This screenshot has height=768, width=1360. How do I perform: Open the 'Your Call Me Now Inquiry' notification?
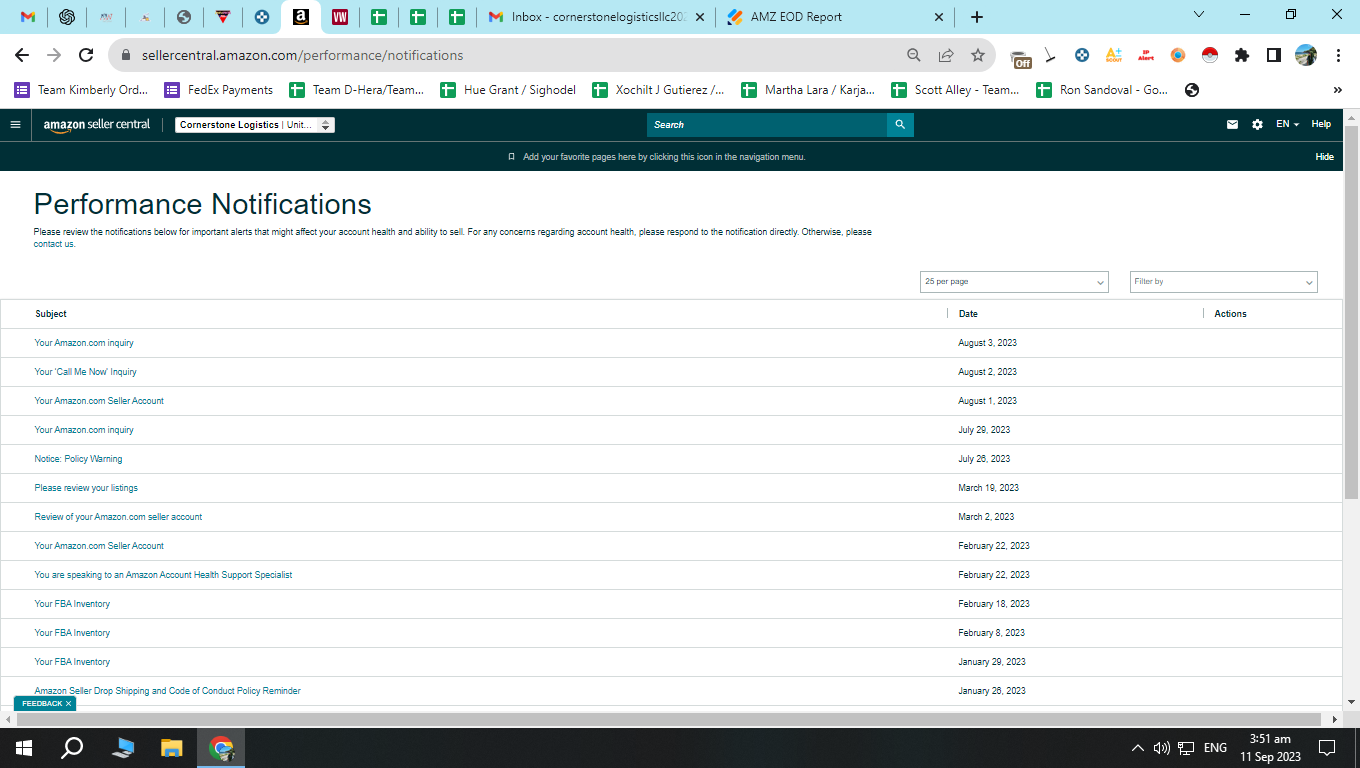(x=86, y=372)
